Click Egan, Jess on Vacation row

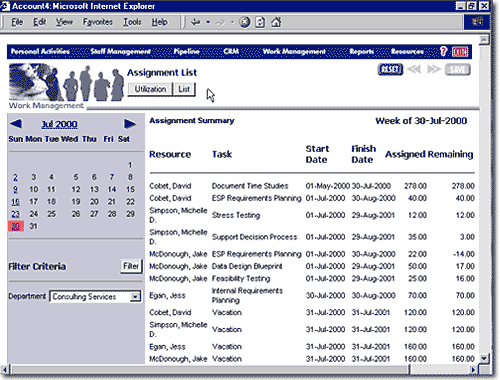[167, 347]
